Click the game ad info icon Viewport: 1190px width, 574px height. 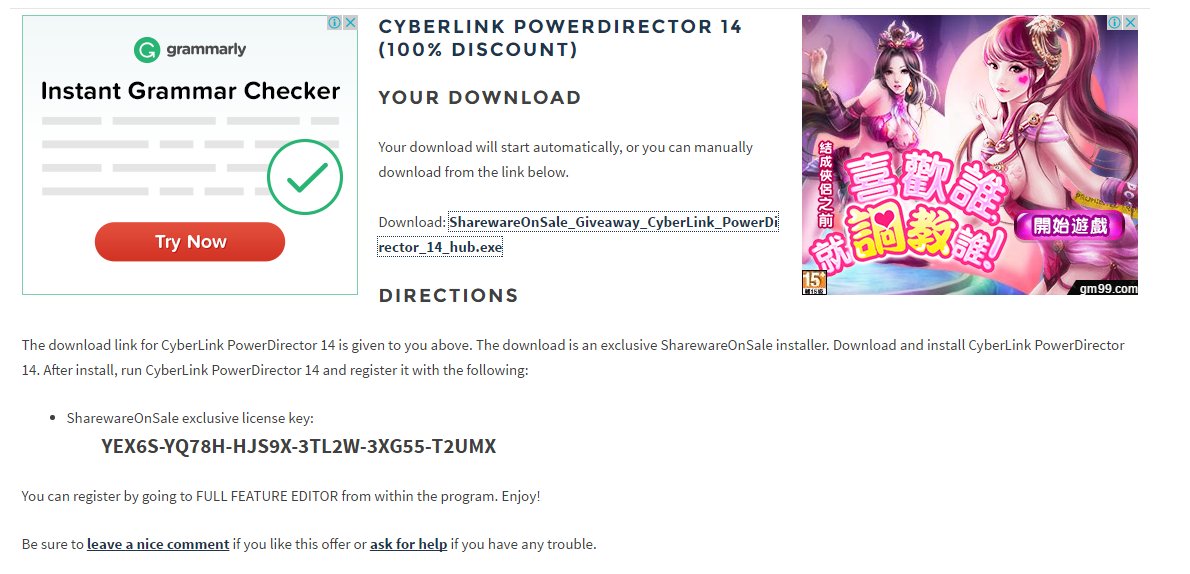1115,23
